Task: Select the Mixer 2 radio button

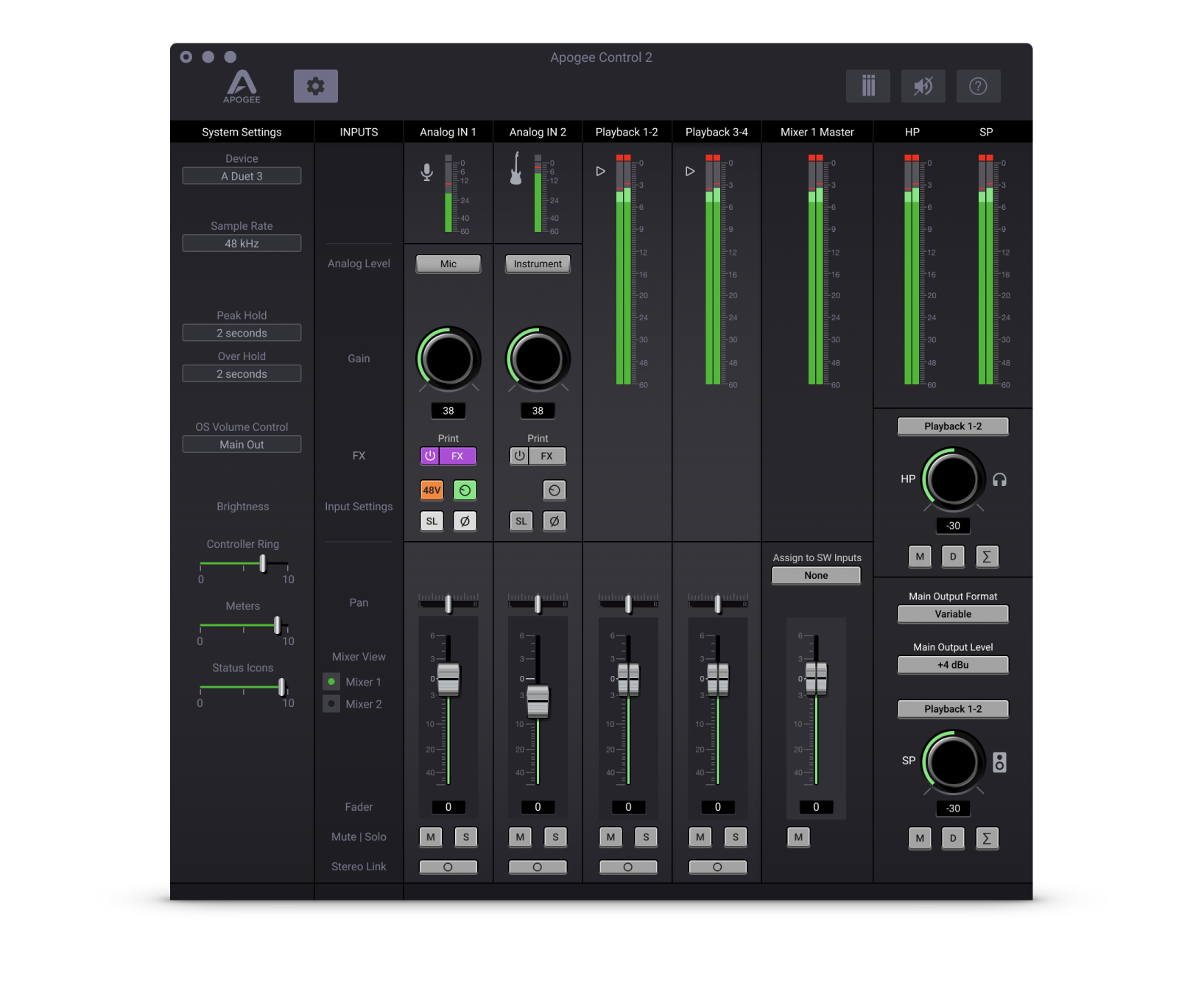Action: coord(331,704)
